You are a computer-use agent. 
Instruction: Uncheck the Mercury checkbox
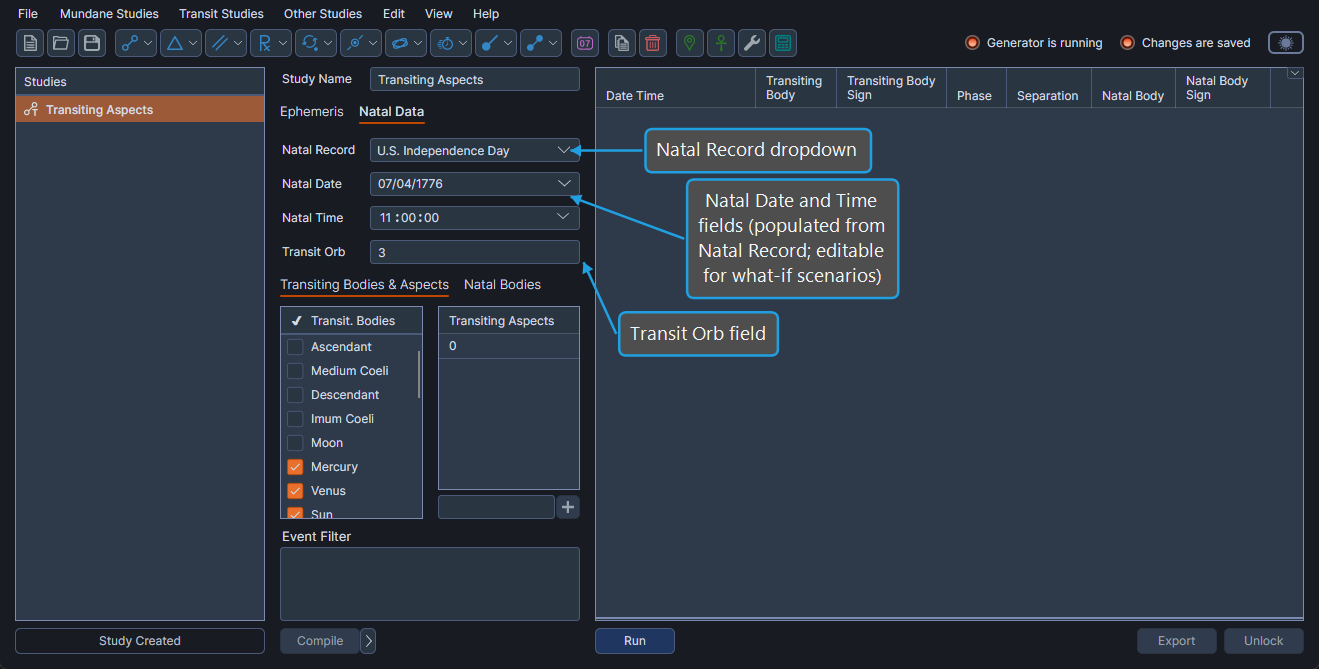pyautogui.click(x=295, y=467)
